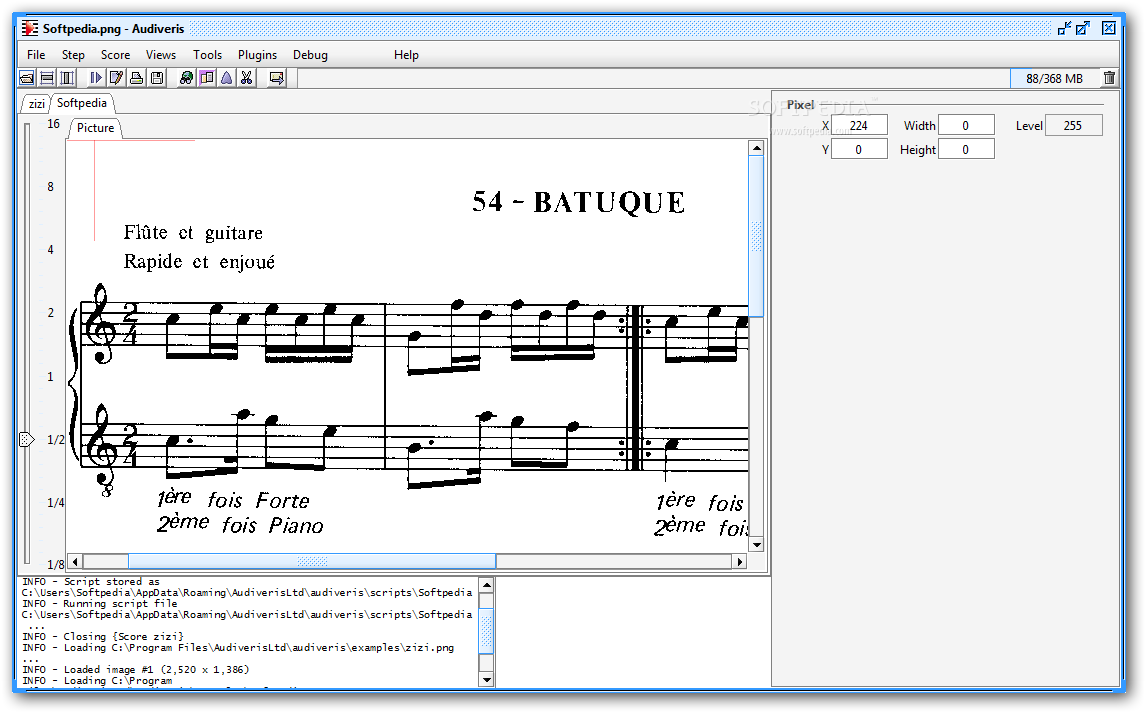1146x713 pixels.
Task: Click the Height input field
Action: click(x=965, y=150)
